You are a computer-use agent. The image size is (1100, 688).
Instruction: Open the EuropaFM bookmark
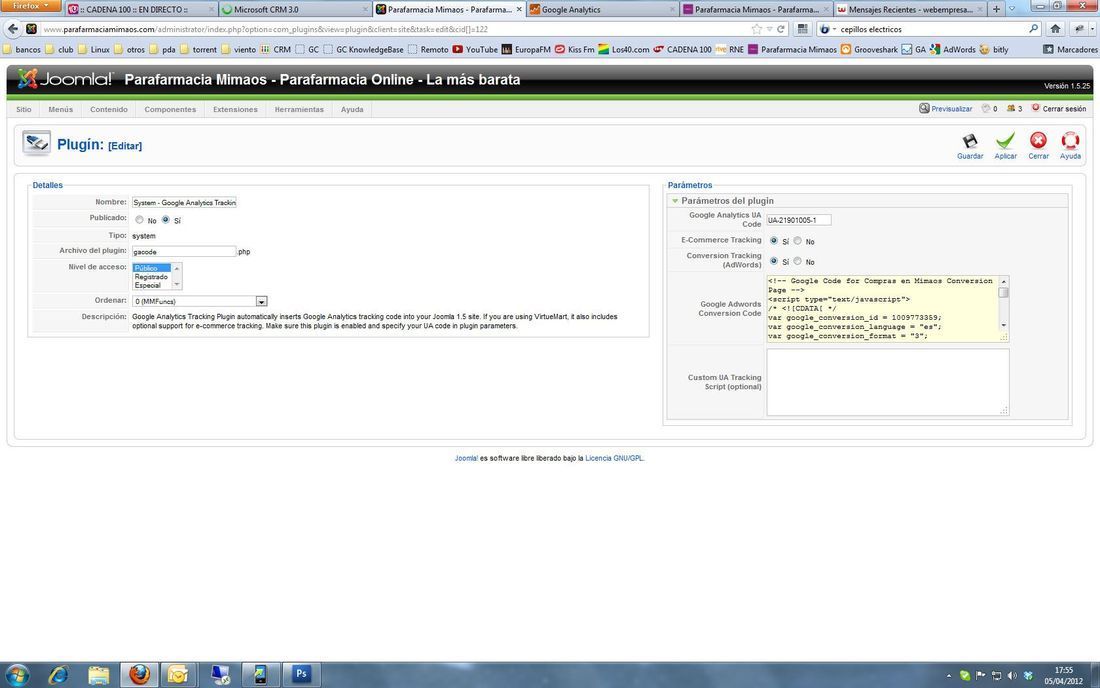526,49
